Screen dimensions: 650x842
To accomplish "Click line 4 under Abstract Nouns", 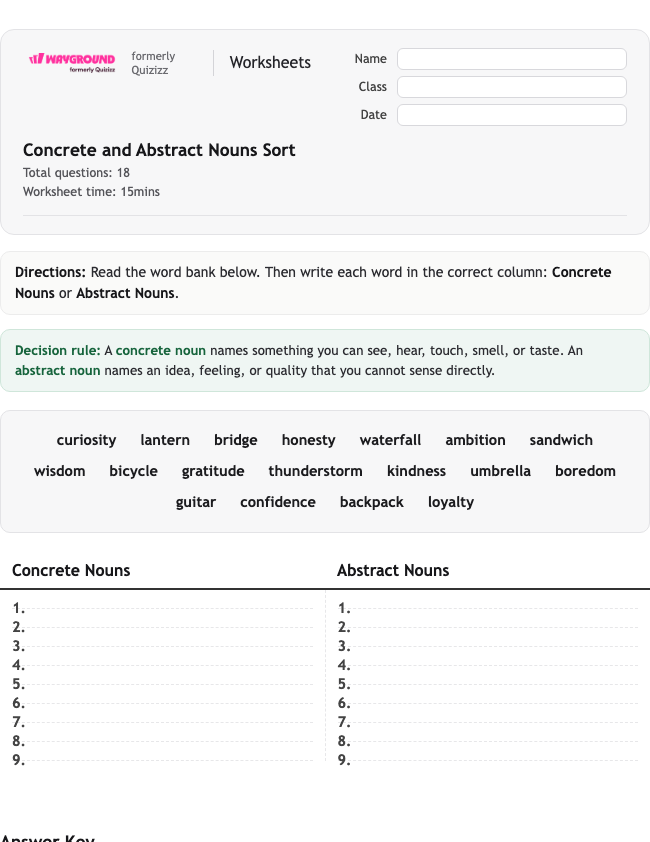I will click(488, 665).
